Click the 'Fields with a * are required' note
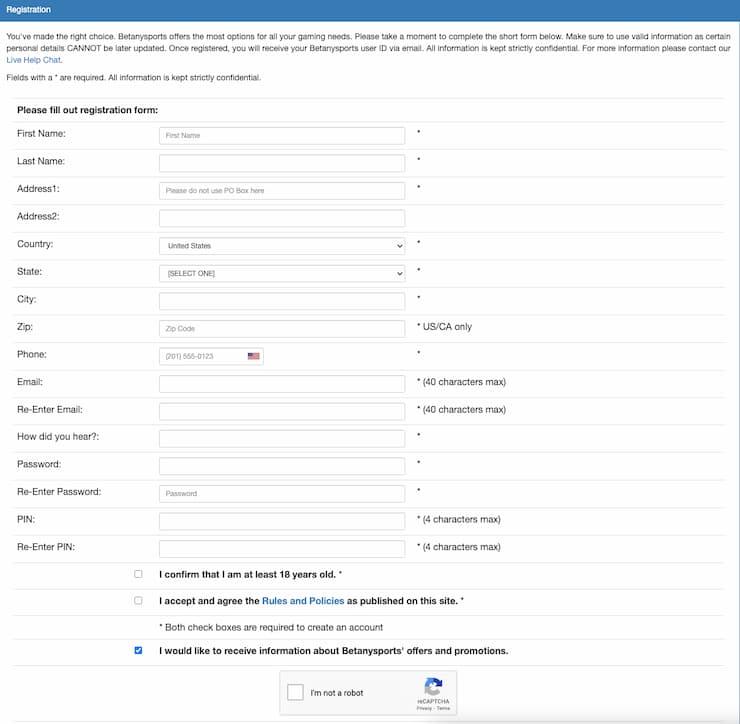This screenshot has height=724, width=740. [x=133, y=77]
